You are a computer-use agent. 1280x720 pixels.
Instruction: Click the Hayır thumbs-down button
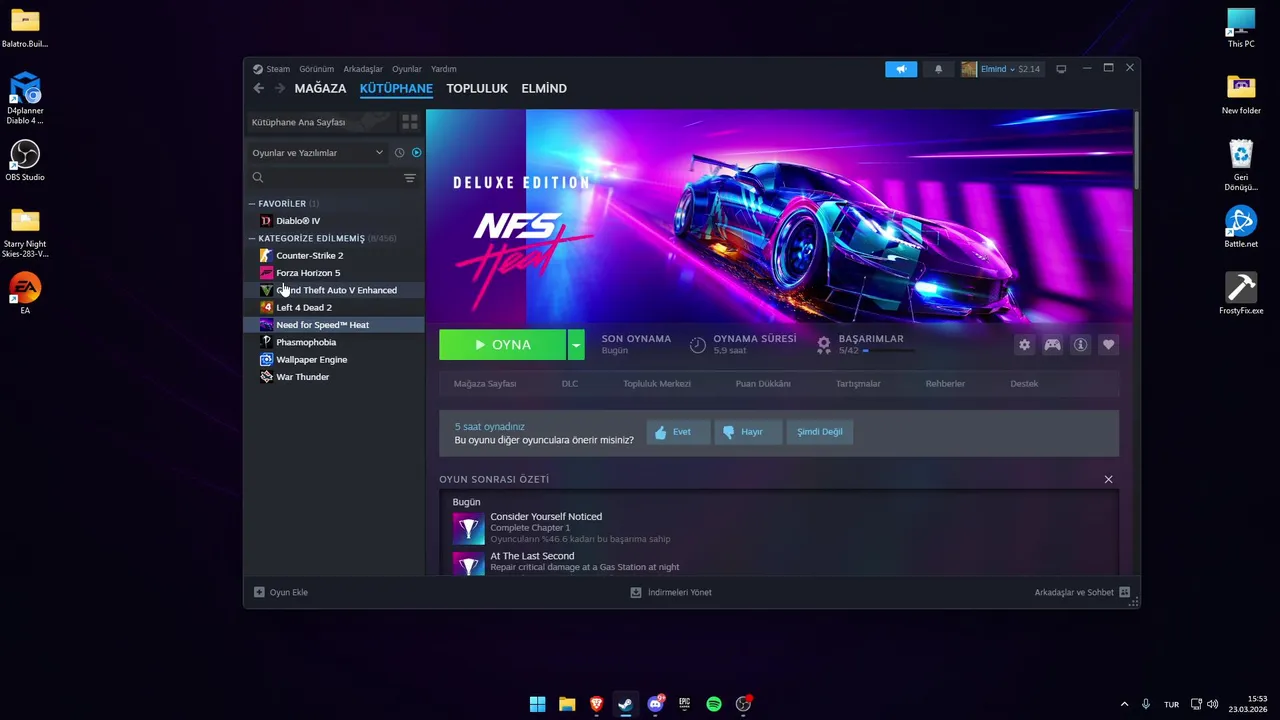click(x=748, y=432)
